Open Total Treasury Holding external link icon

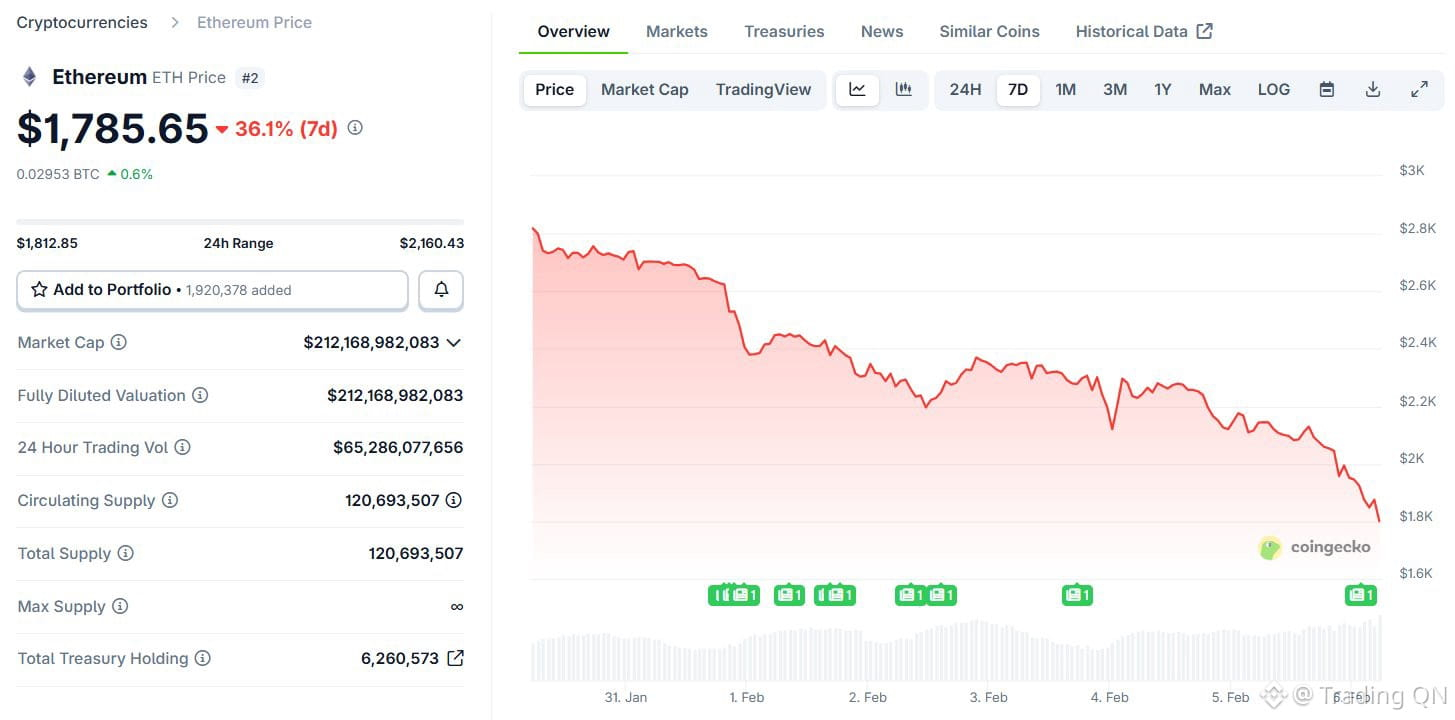point(455,658)
